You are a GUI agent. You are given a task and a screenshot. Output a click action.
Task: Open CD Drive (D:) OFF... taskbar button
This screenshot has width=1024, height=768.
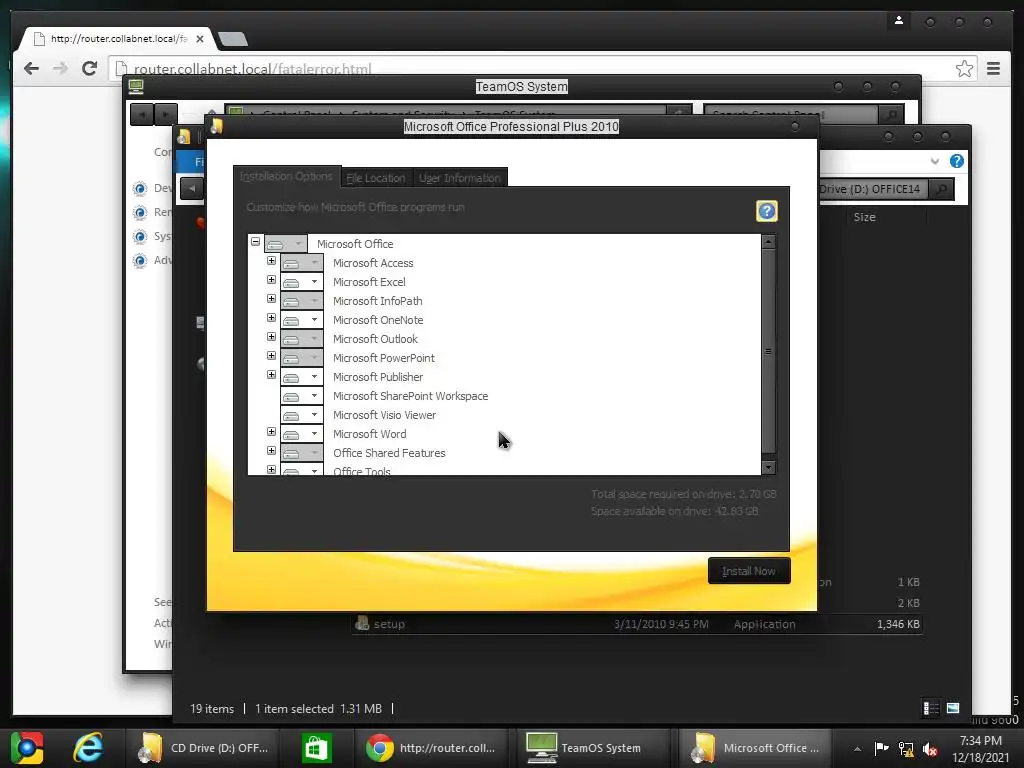(x=204, y=748)
